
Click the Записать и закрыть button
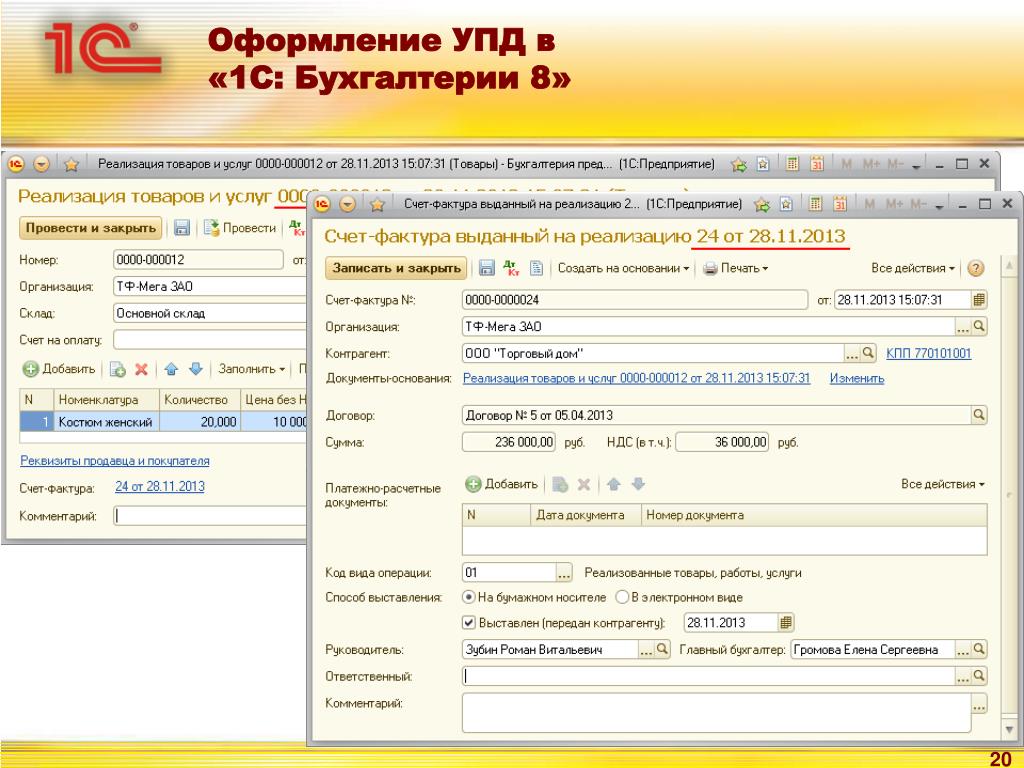pyautogui.click(x=396, y=268)
